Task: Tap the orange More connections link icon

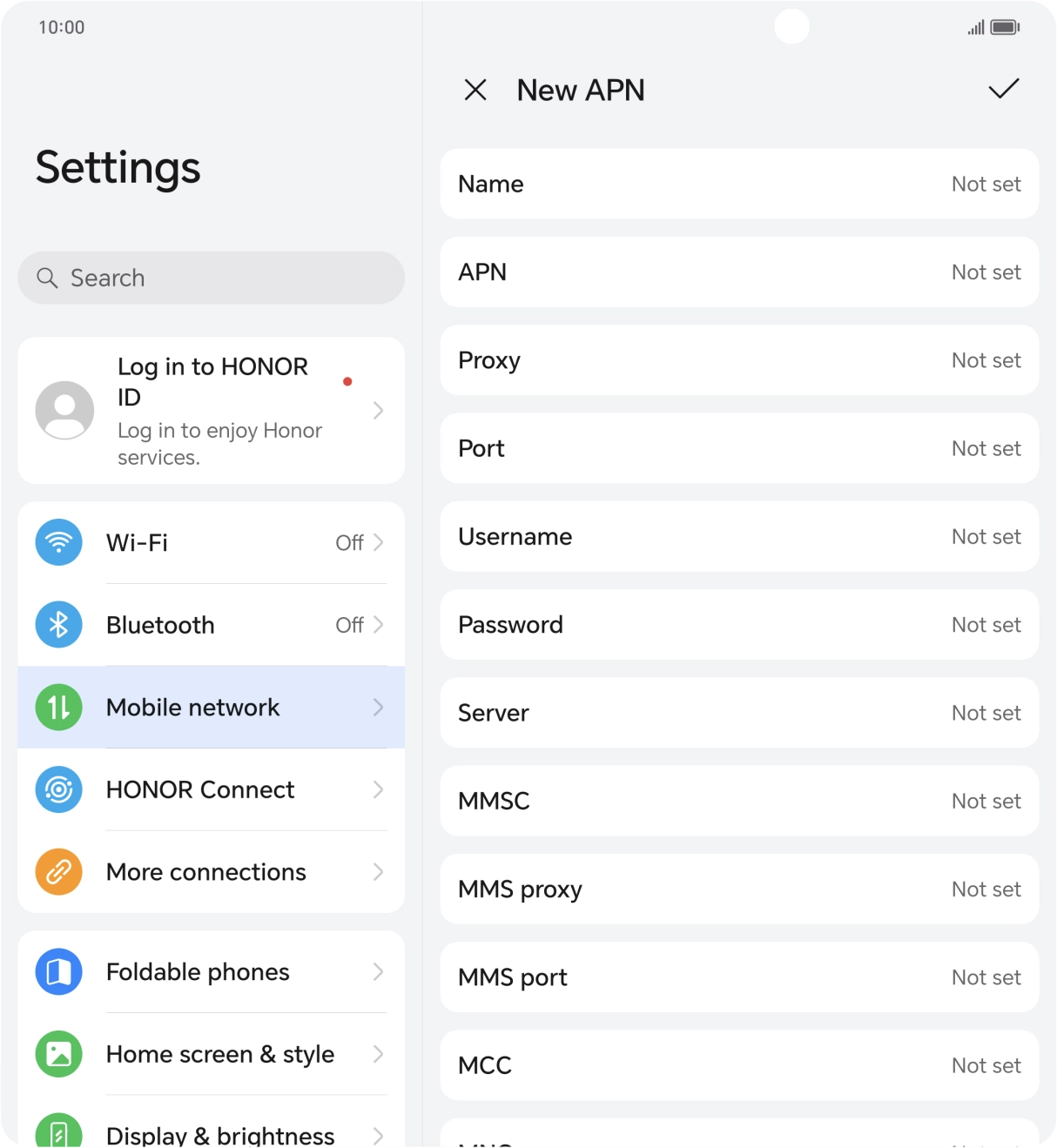Action: pyautogui.click(x=58, y=872)
